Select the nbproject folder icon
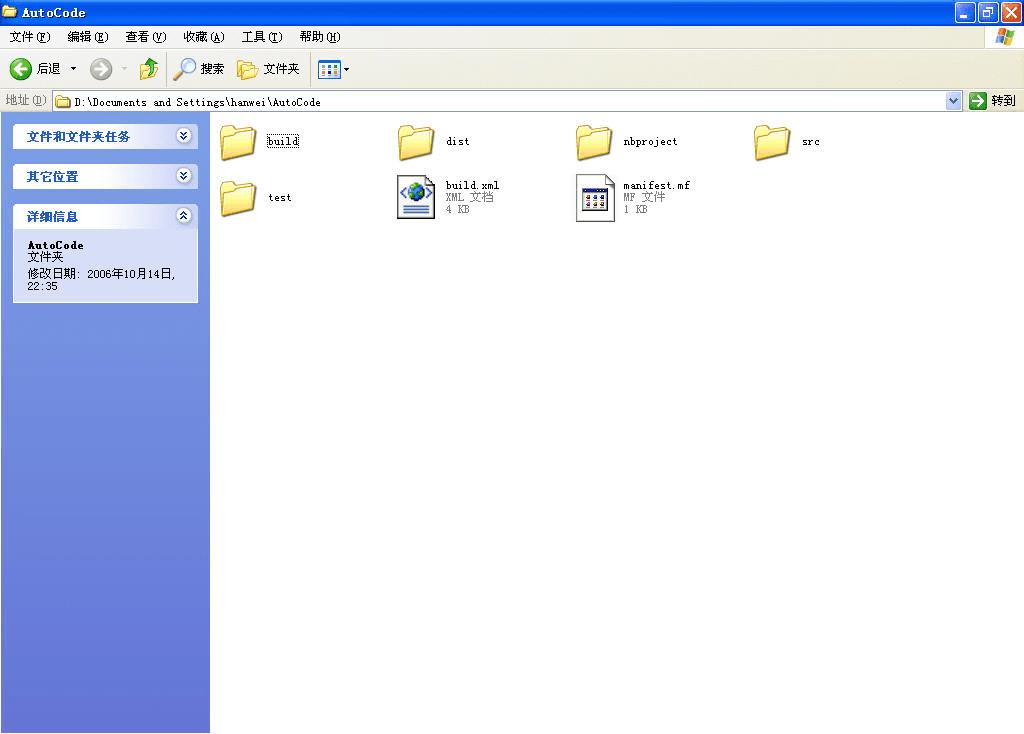 pos(594,142)
